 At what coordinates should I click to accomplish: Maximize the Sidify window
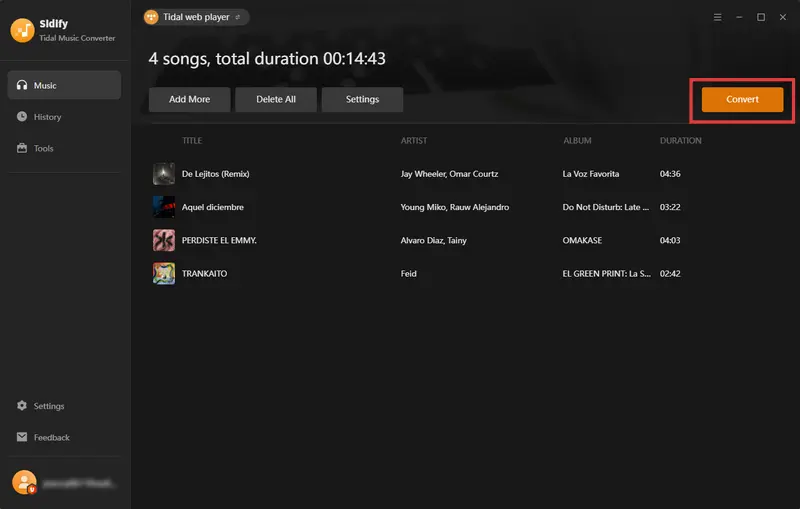click(x=761, y=17)
